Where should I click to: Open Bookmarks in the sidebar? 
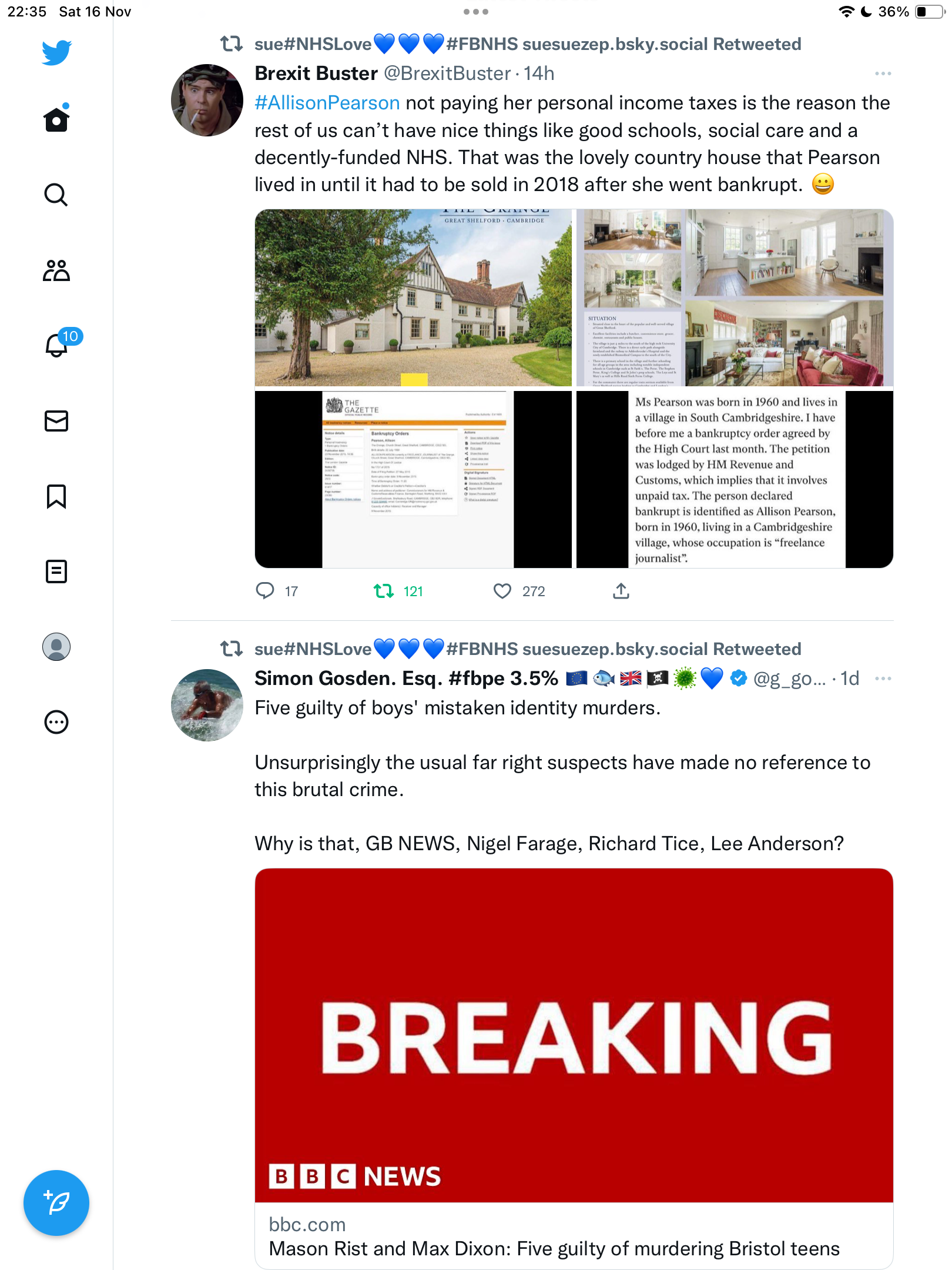(x=56, y=496)
